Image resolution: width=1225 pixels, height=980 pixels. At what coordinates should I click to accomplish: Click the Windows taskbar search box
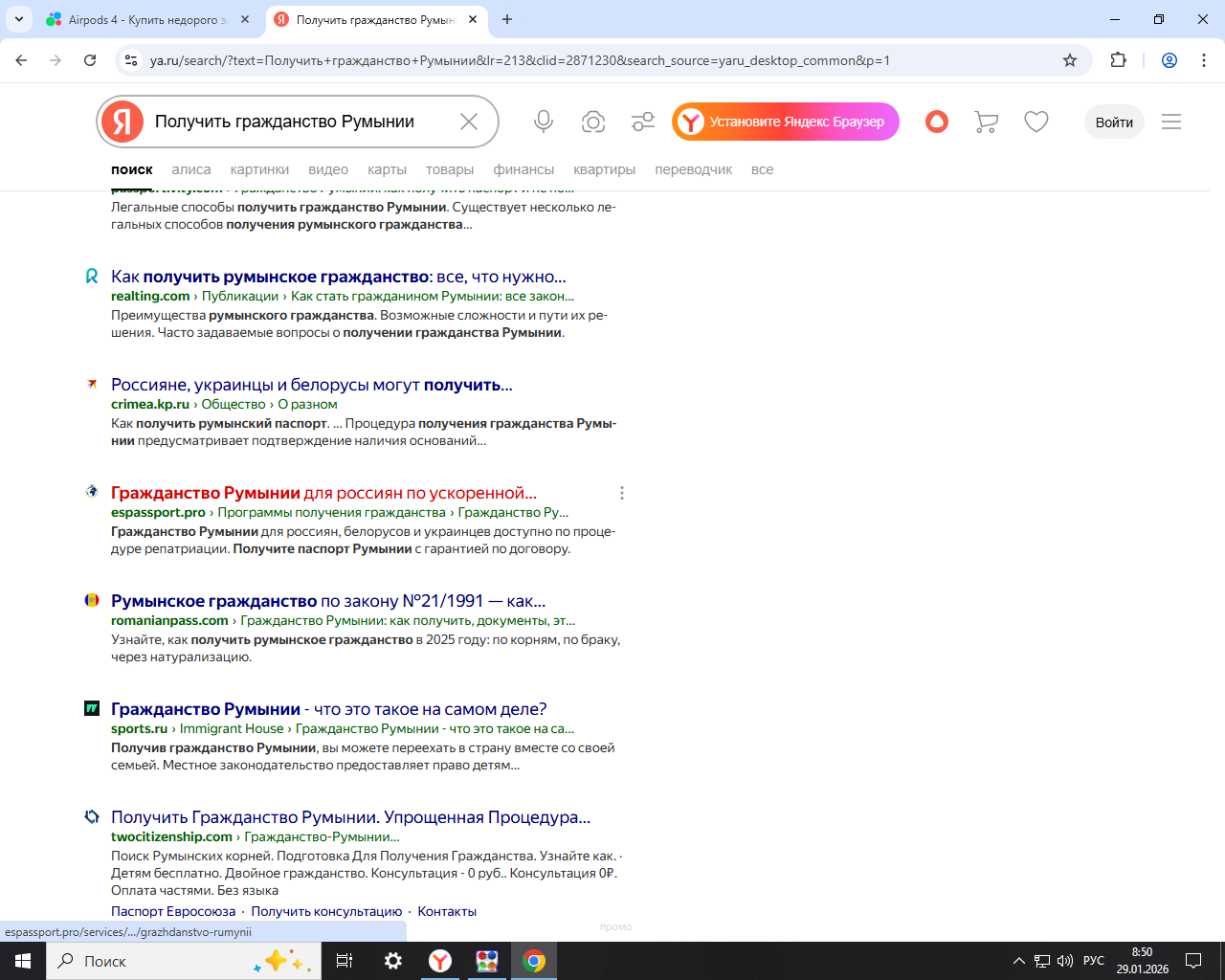[x=184, y=961]
